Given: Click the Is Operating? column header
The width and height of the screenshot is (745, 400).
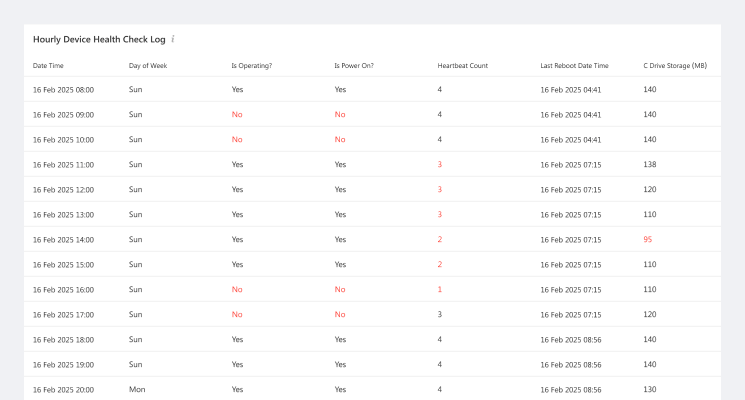Looking at the screenshot, I should pos(251,66).
